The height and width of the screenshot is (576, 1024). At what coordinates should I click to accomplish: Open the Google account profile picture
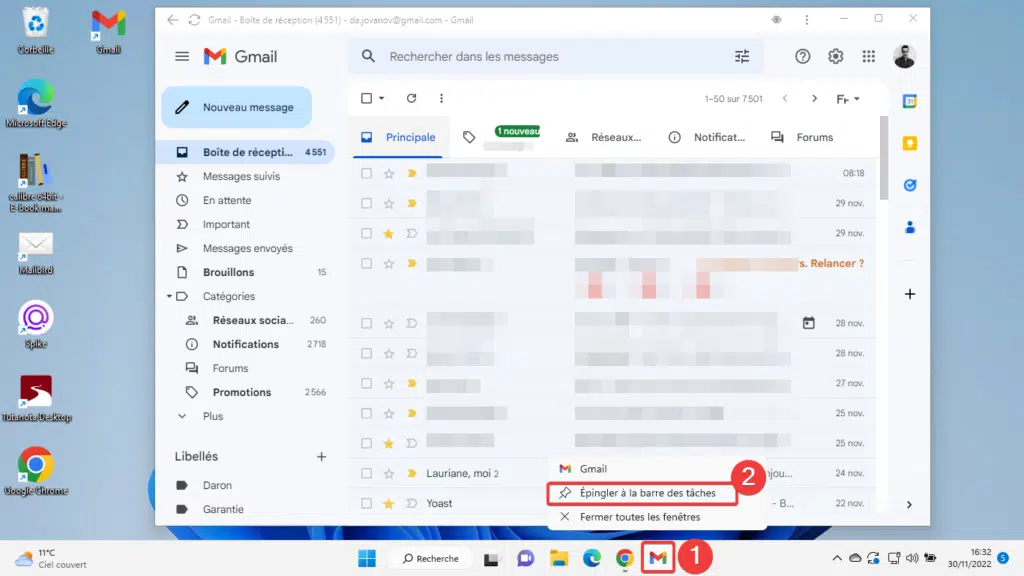point(904,57)
